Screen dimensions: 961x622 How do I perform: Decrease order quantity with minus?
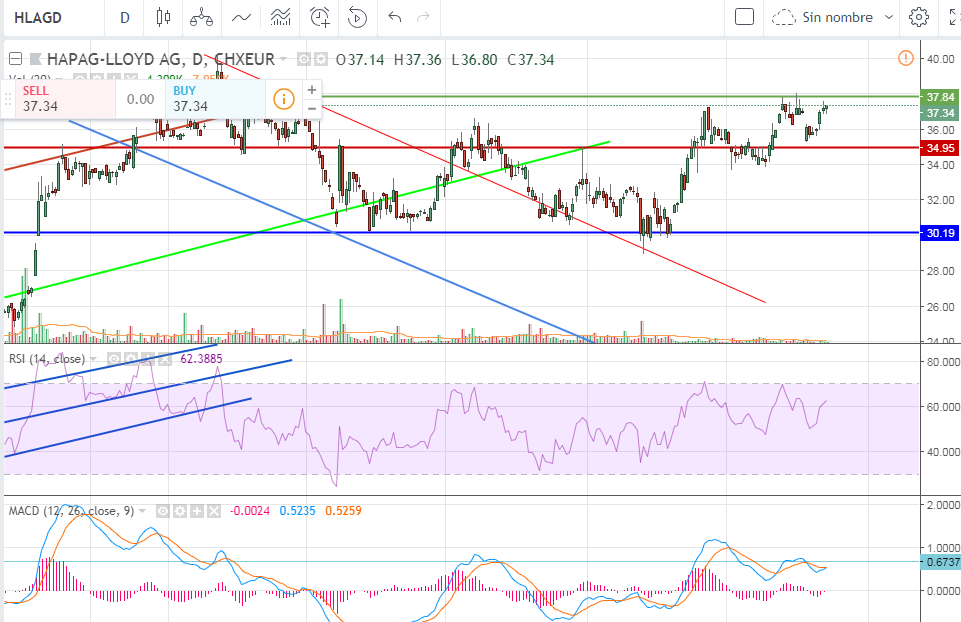312,108
